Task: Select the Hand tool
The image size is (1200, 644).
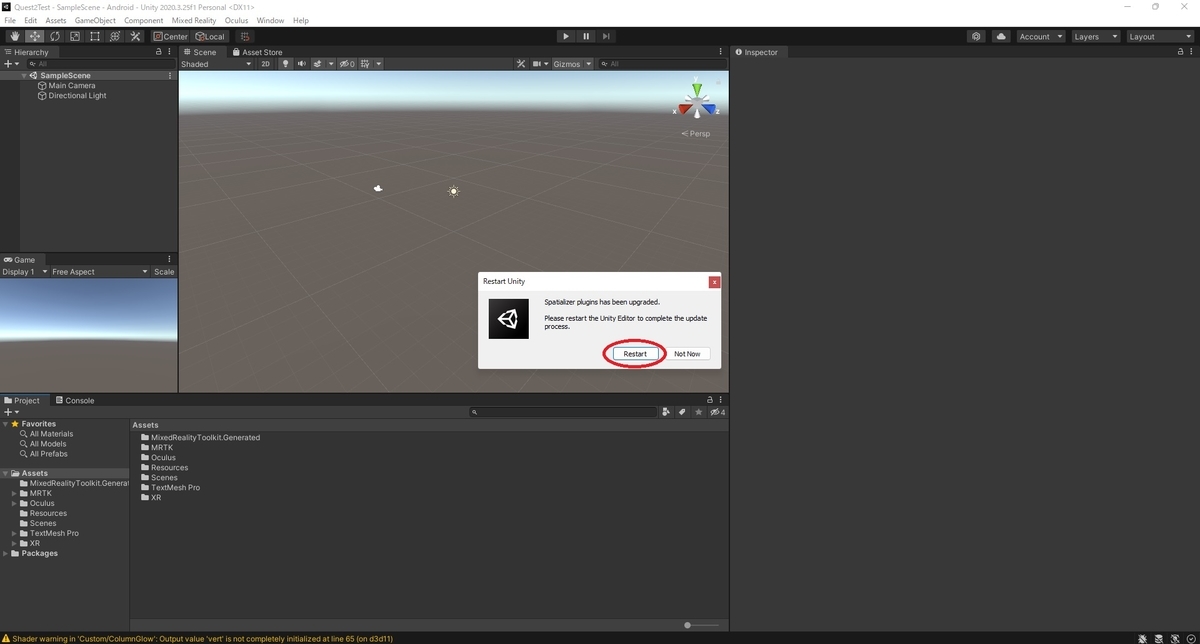Action: point(14,36)
